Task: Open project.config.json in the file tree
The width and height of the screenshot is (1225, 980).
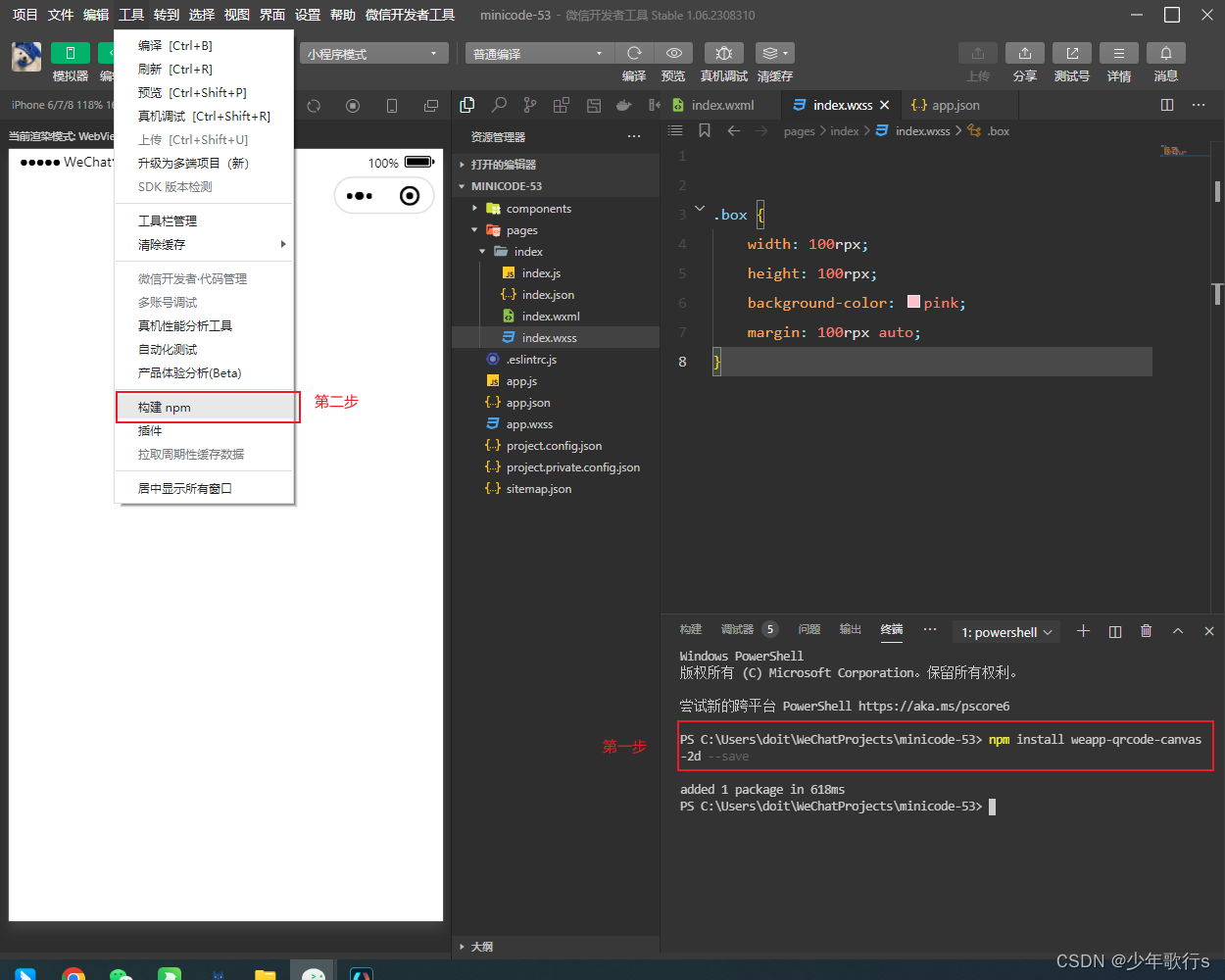Action: [x=556, y=446]
